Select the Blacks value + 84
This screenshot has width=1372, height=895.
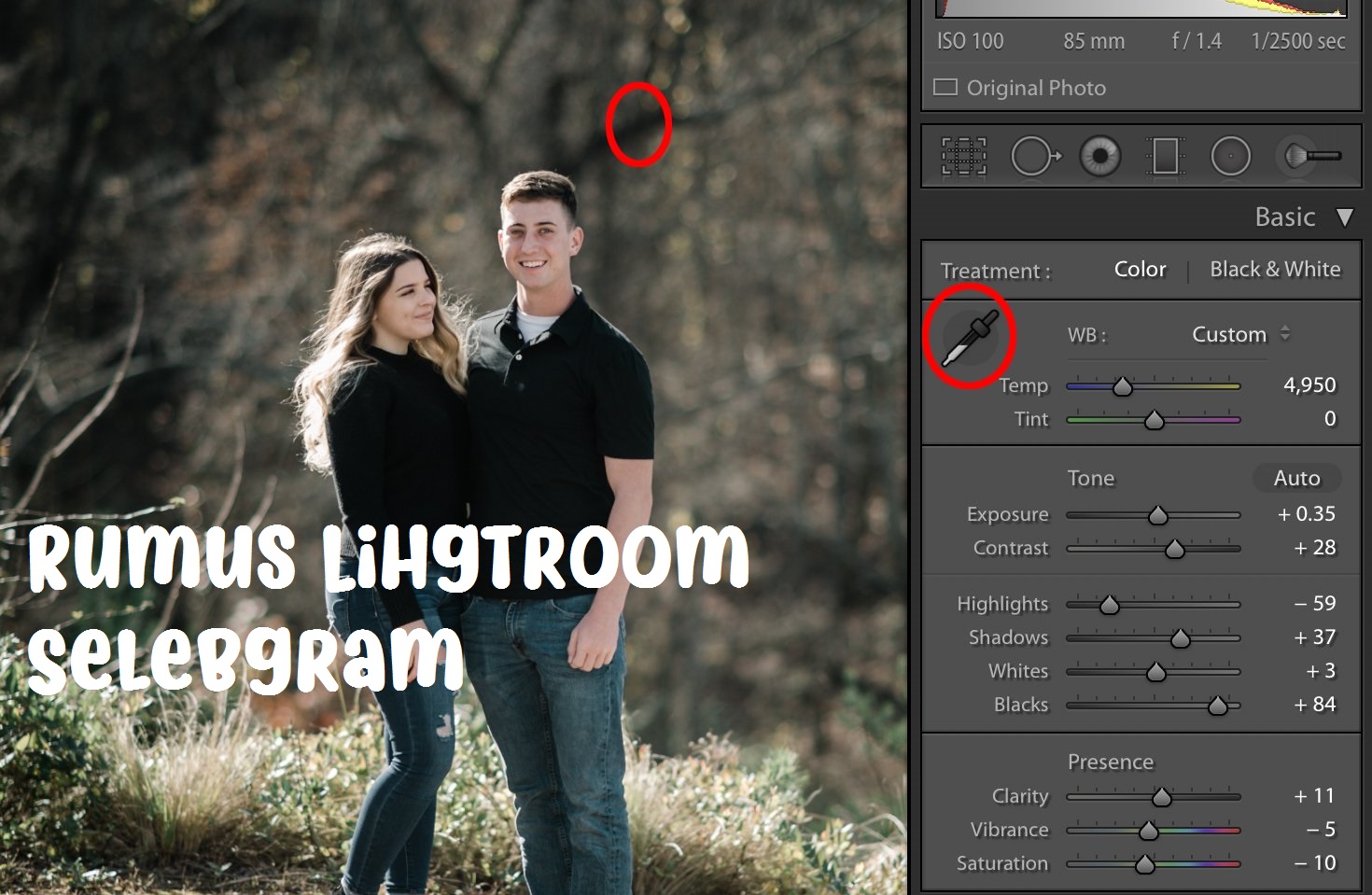tap(1314, 704)
